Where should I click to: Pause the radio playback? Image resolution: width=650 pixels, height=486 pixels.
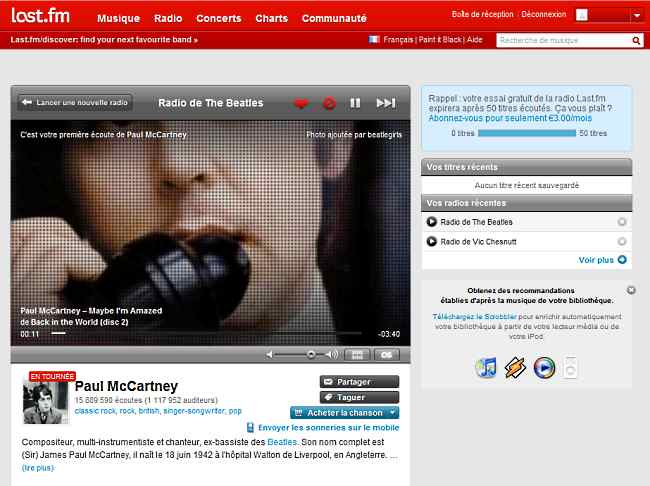coord(355,103)
